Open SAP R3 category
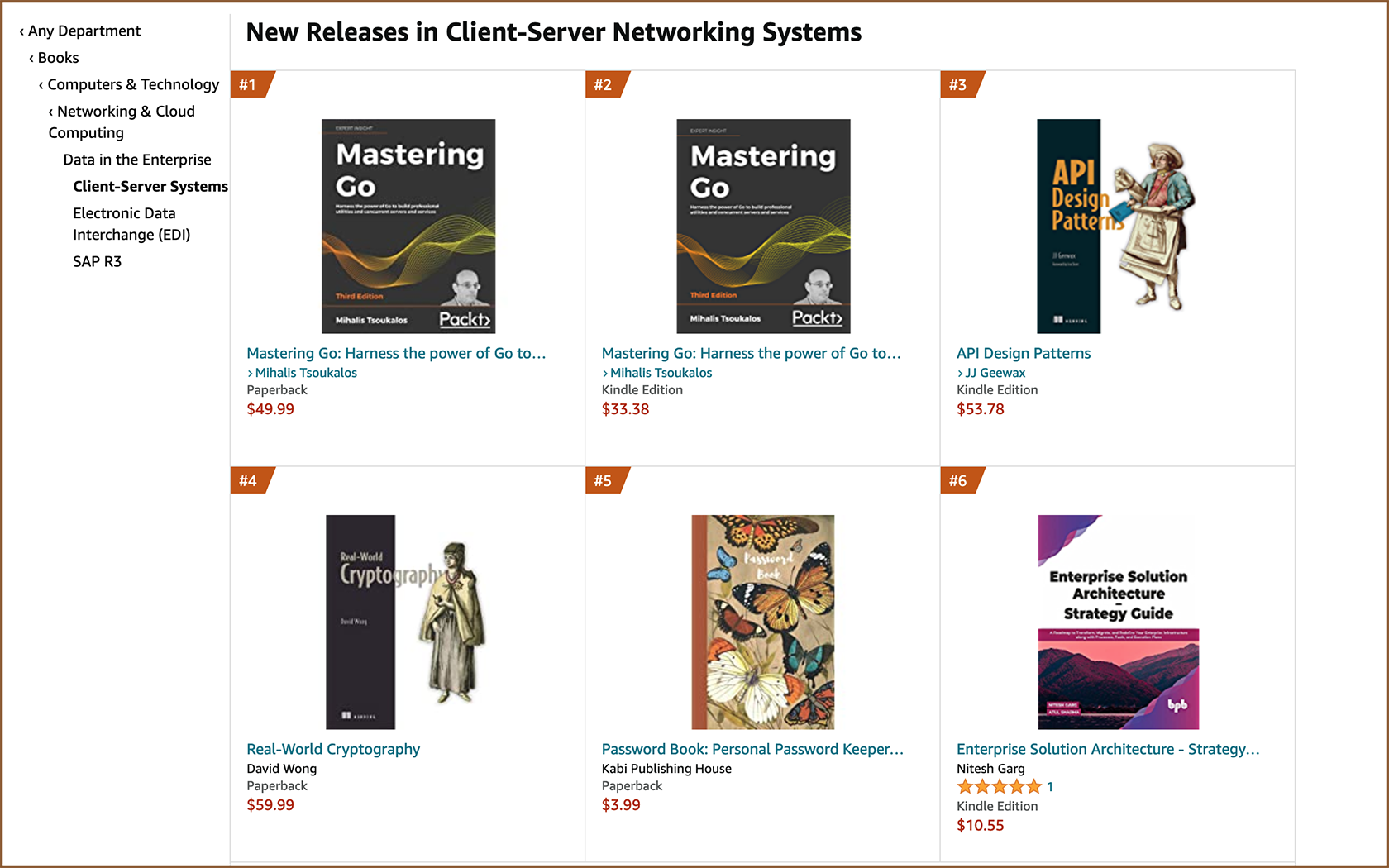1389x868 pixels. [x=97, y=261]
